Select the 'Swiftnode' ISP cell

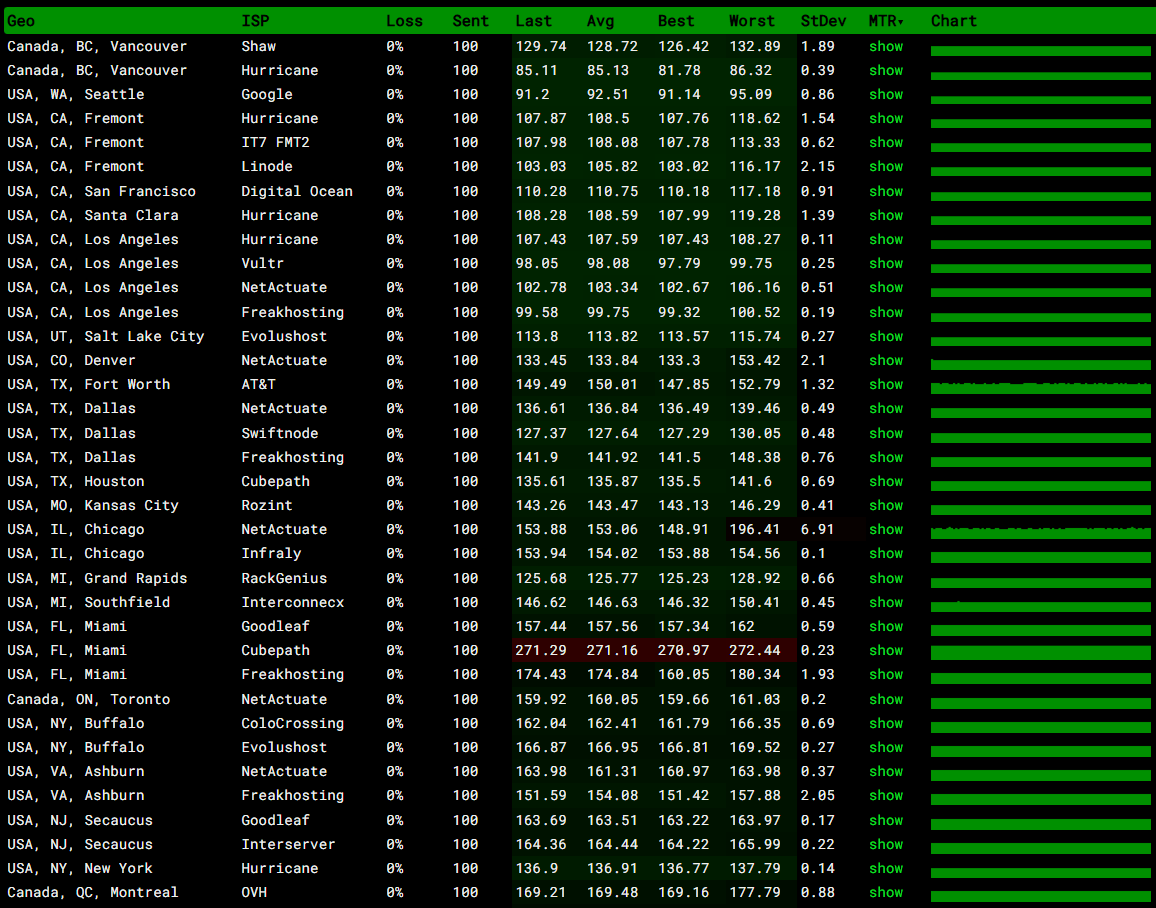[279, 433]
